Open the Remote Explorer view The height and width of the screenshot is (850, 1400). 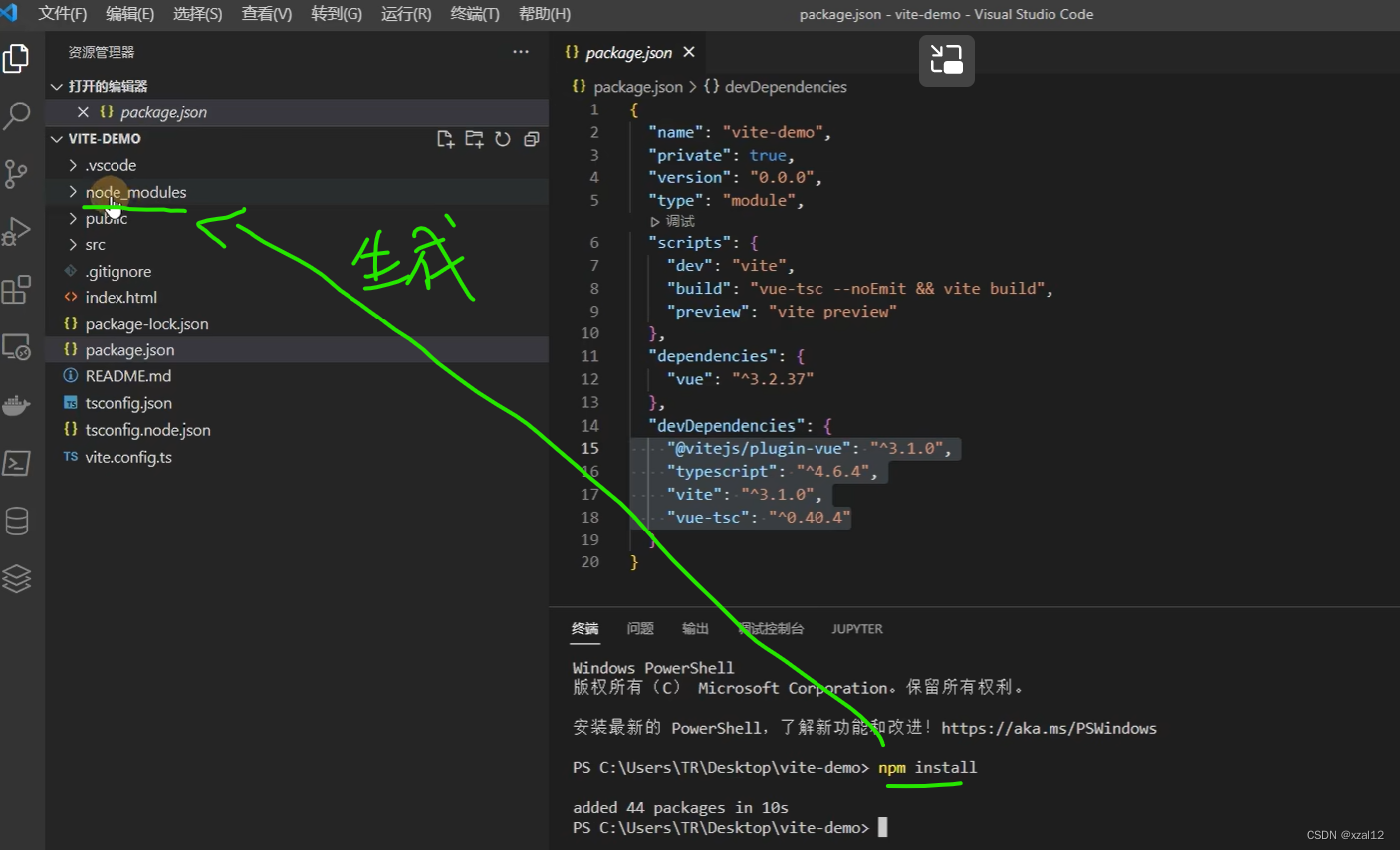16,347
